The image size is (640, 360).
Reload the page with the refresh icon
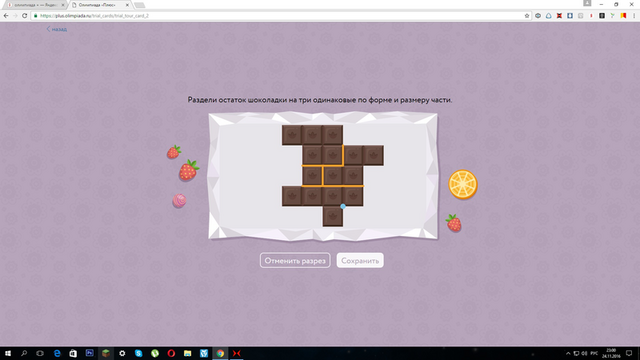[x=24, y=16]
